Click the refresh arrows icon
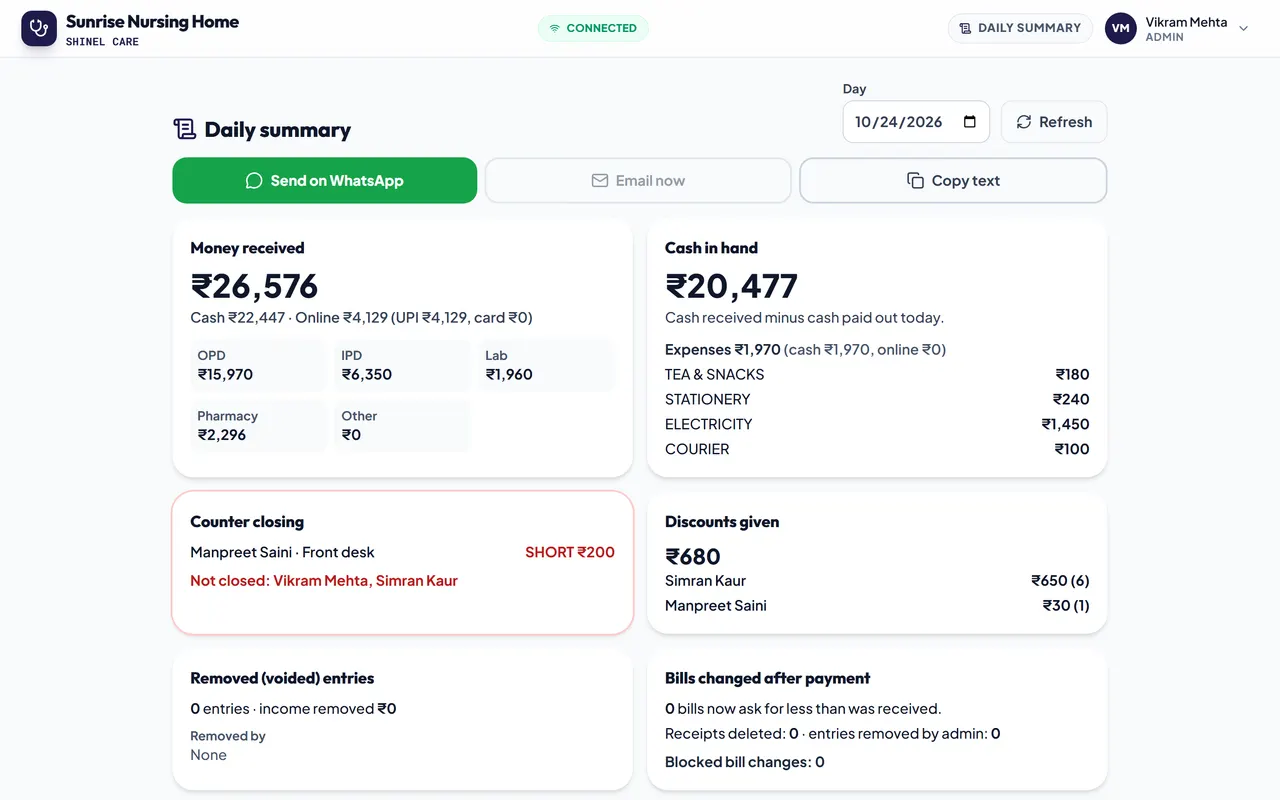This screenshot has width=1280, height=800. pyautogui.click(x=1024, y=122)
